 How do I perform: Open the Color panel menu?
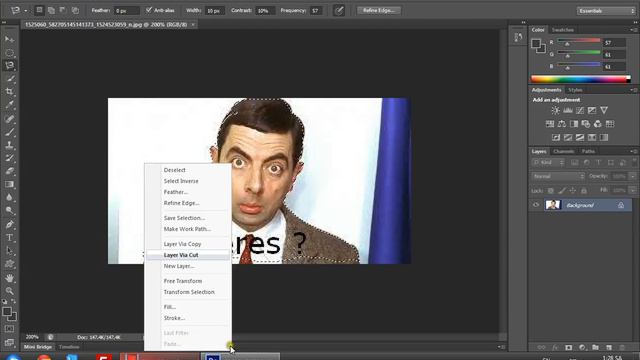[x=633, y=30]
